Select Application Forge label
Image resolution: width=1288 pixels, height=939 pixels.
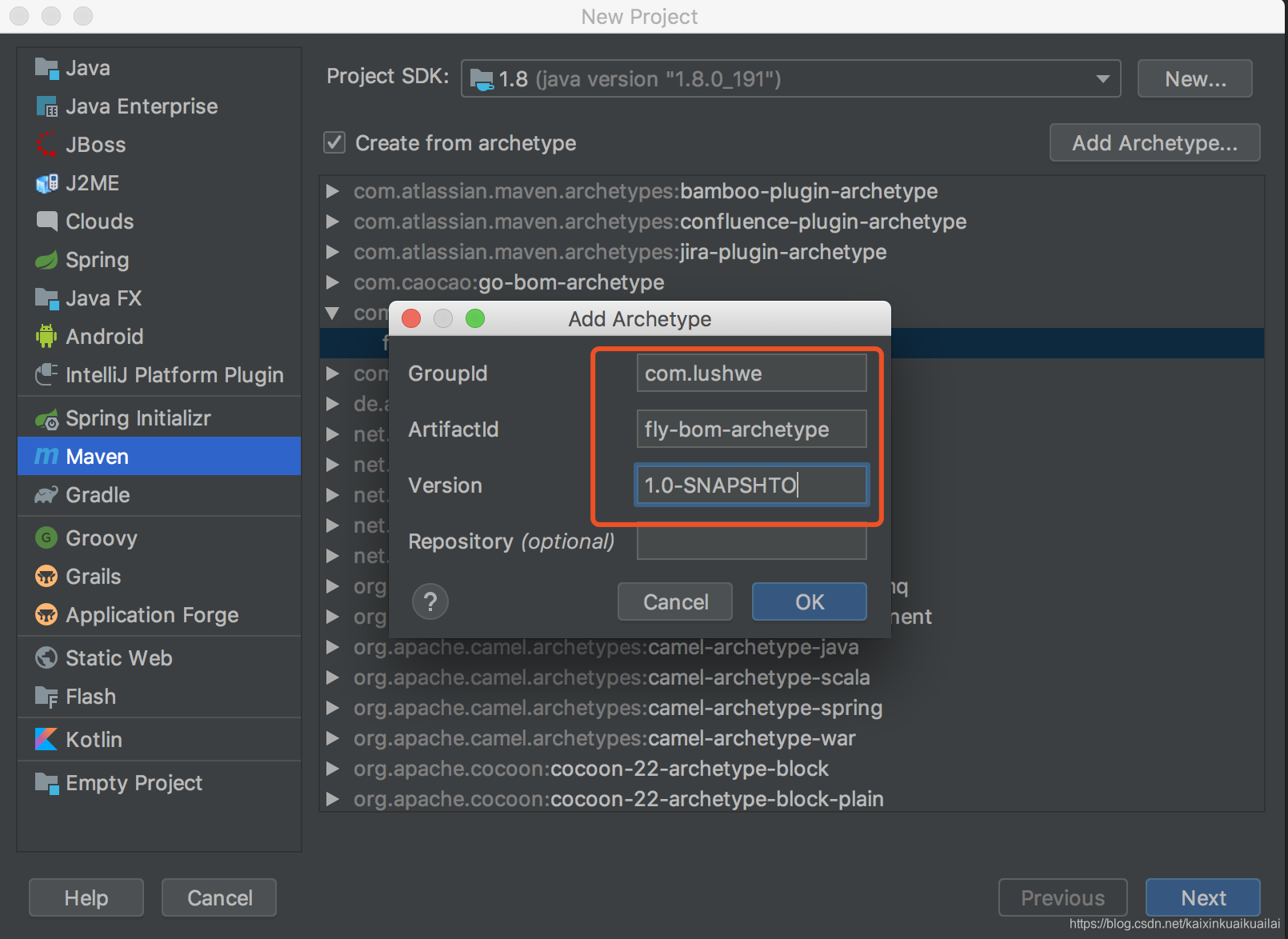tap(152, 615)
